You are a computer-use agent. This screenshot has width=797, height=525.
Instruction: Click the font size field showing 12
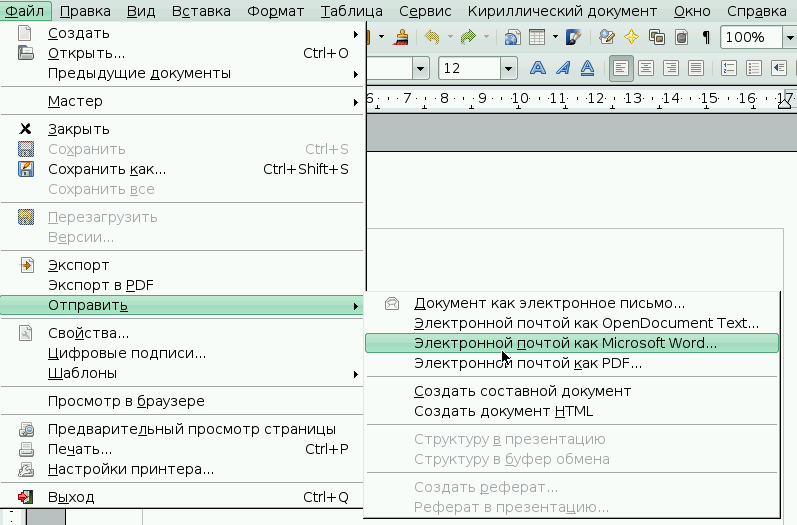[468, 68]
